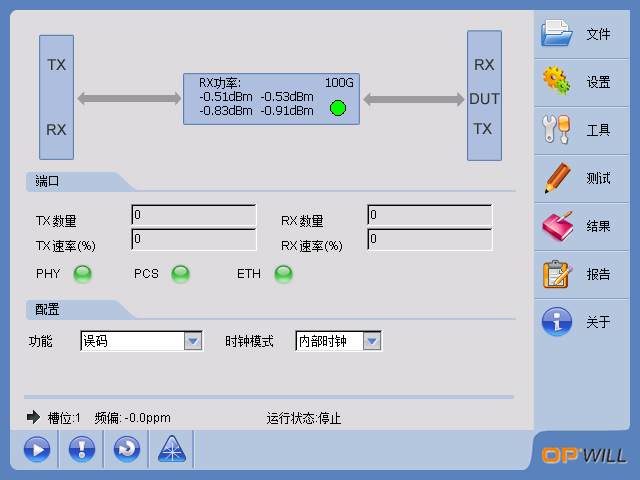Click the -0.91dBm power value
Image resolution: width=640 pixels, height=480 pixels.
287,111
